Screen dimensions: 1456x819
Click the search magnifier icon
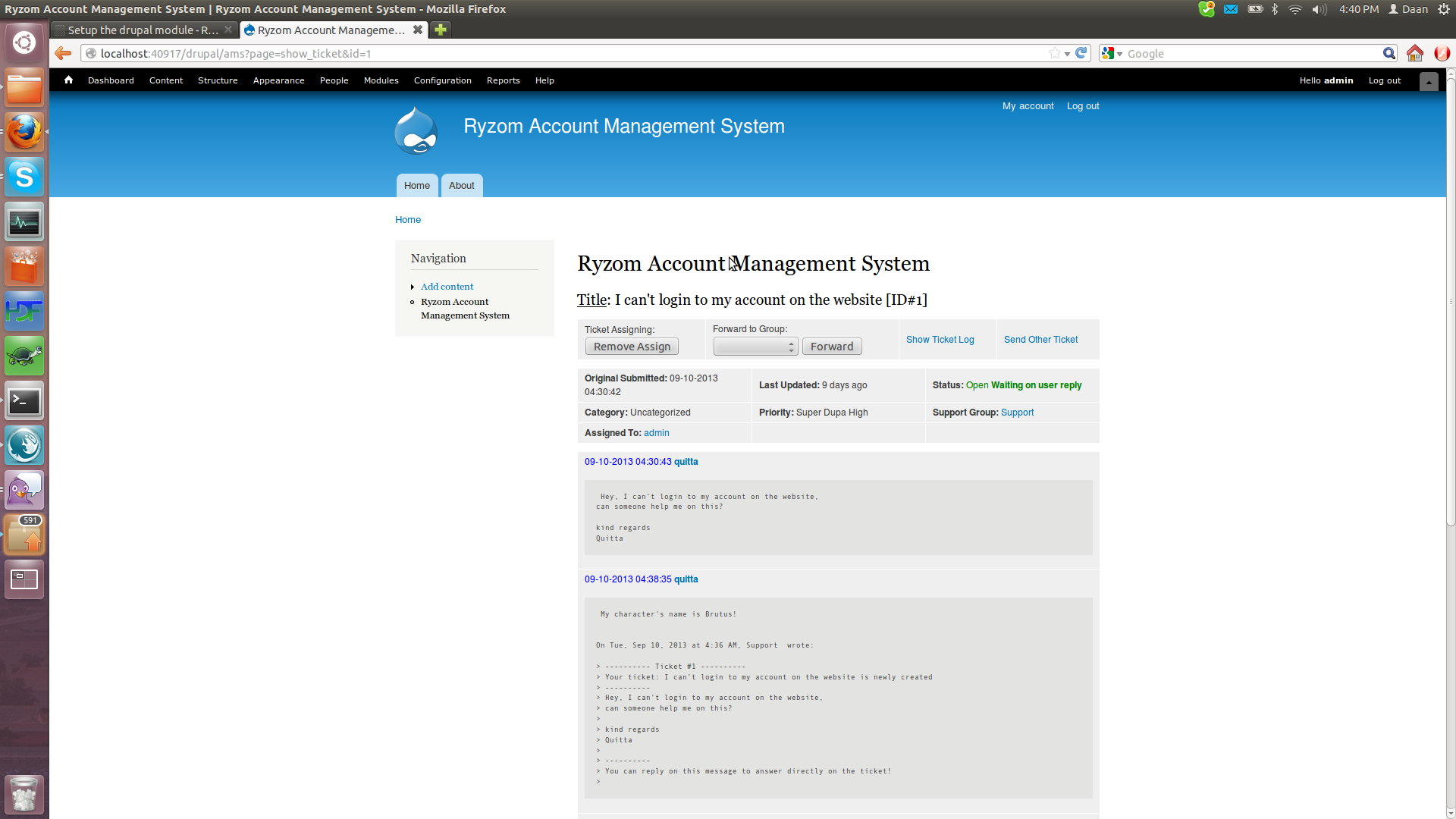click(1389, 53)
